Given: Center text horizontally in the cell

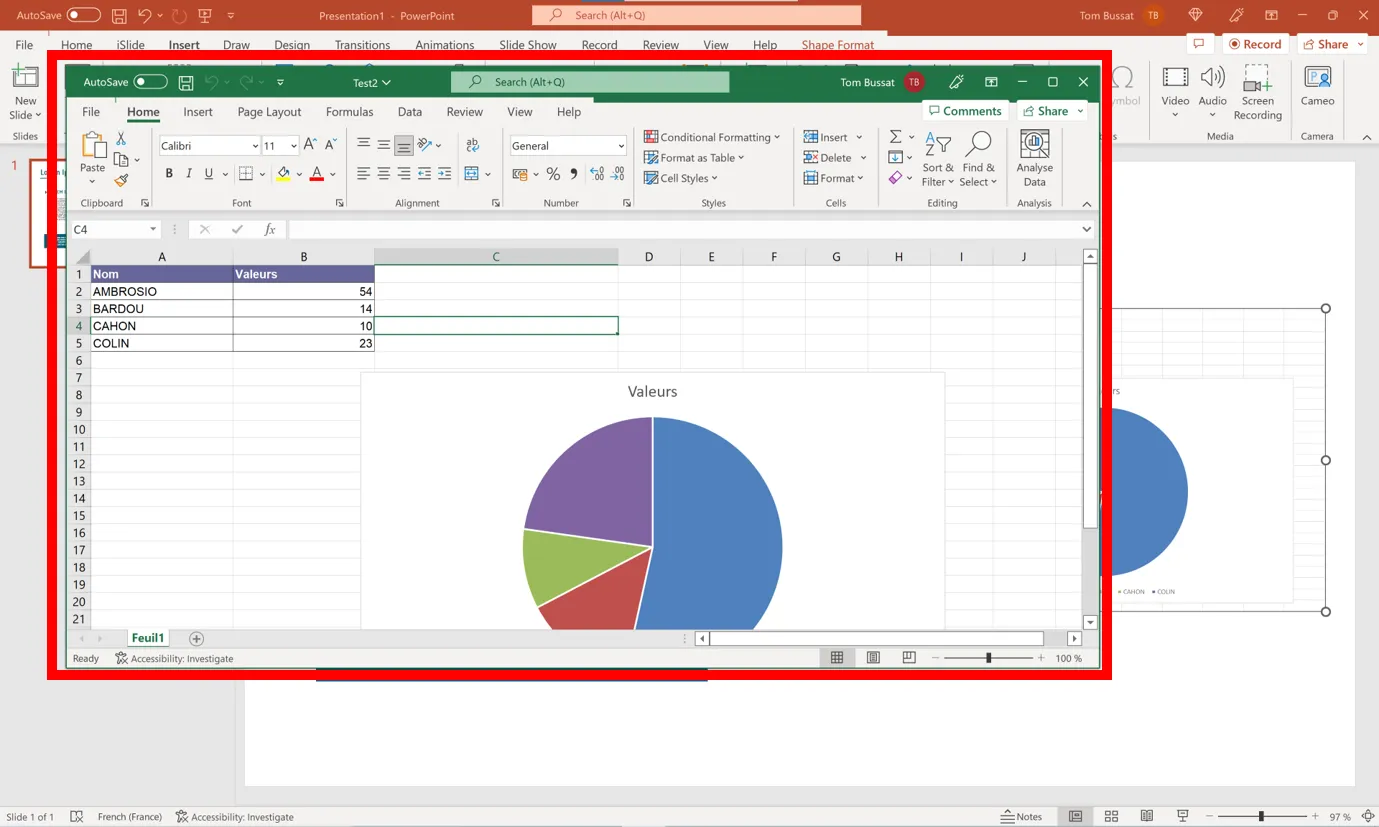Looking at the screenshot, I should (x=384, y=174).
